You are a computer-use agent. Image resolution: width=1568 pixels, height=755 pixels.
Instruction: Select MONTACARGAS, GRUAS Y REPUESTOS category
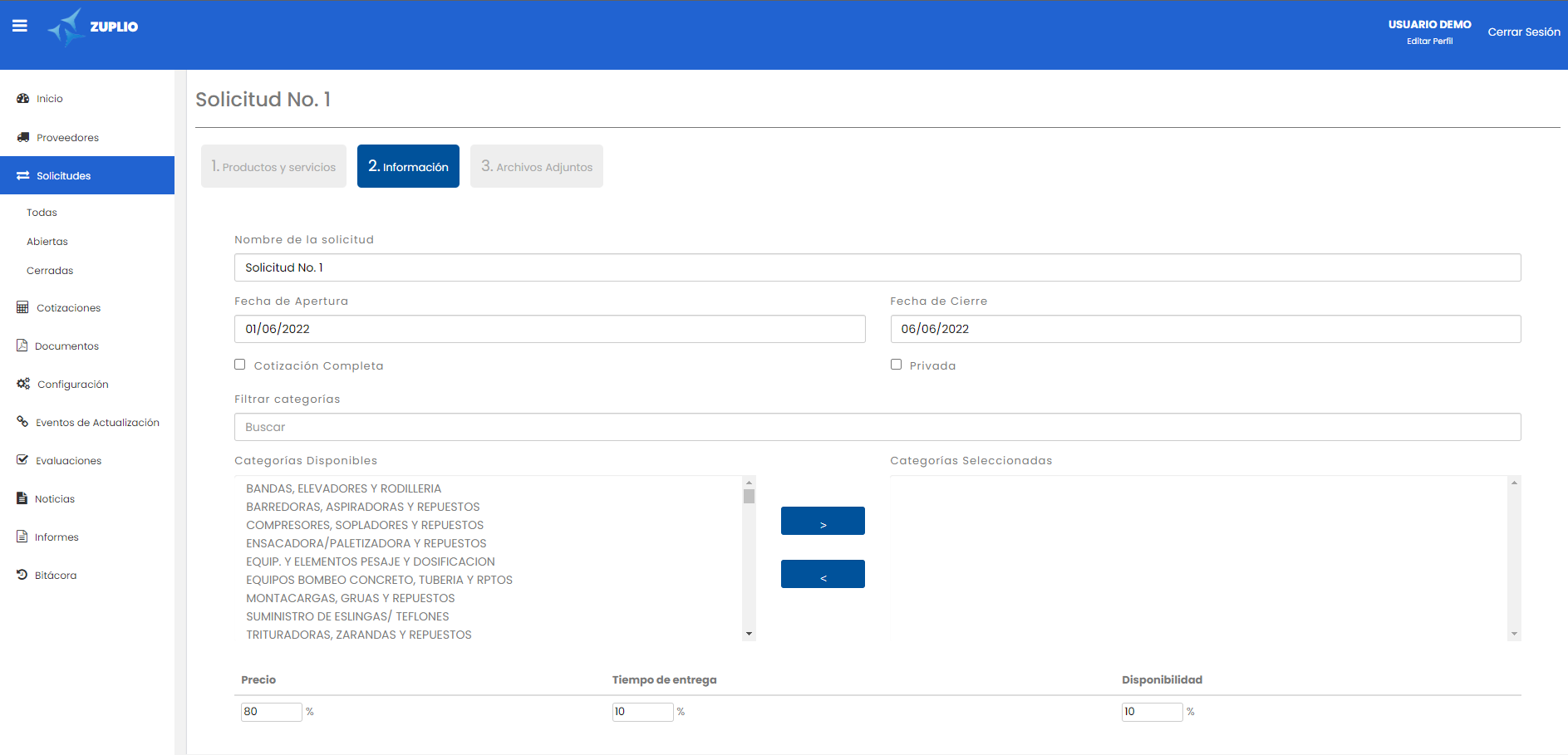[350, 598]
